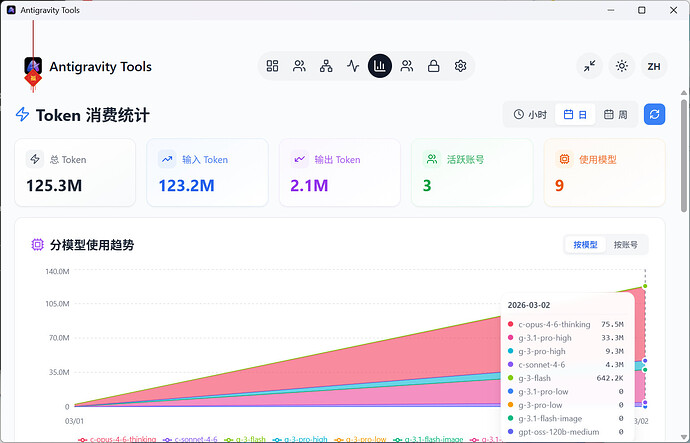Click the Antigravity Tools logo icon
Viewport: 690px width, 443px height.
pos(33,66)
